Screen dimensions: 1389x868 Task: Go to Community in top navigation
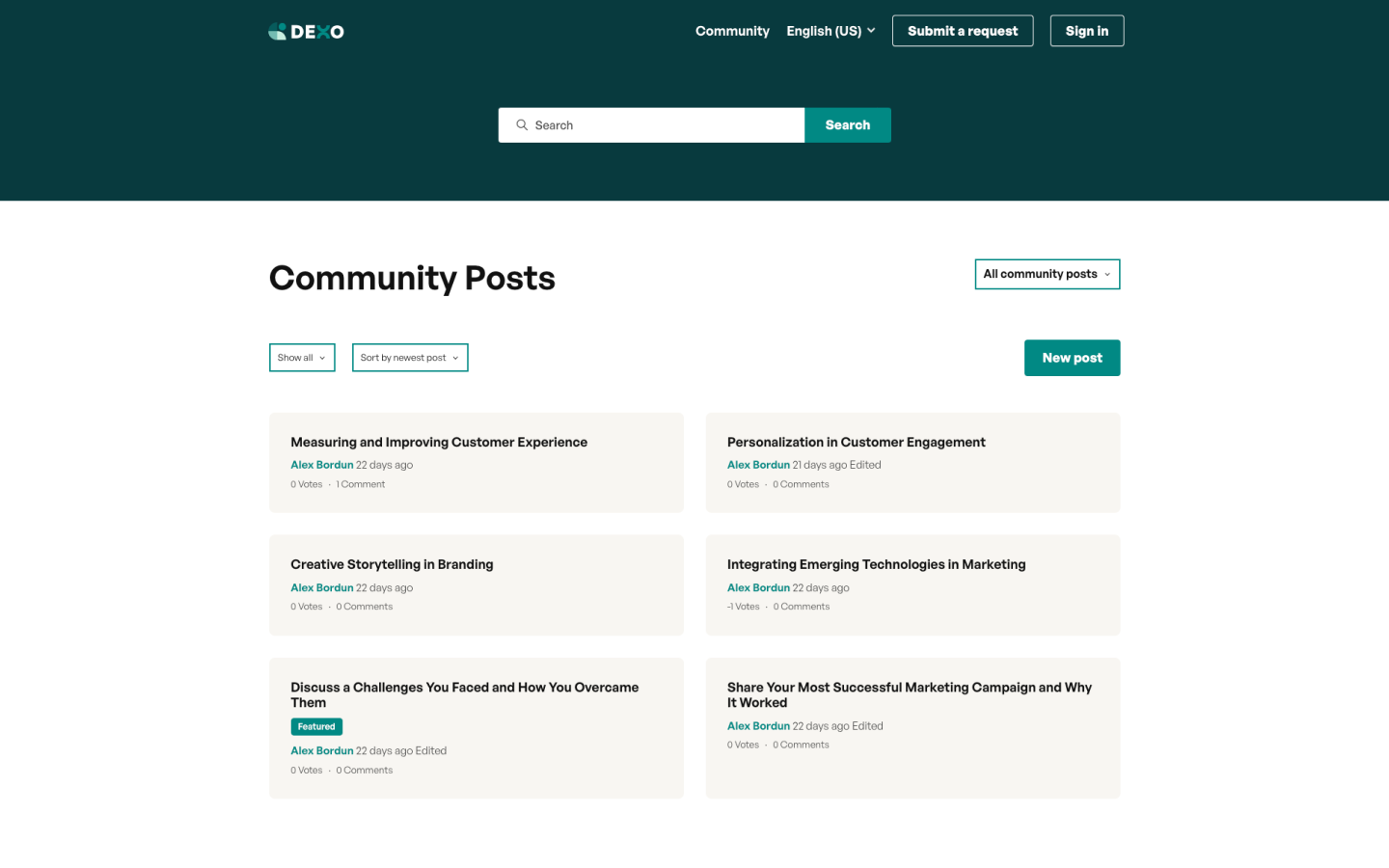(732, 31)
